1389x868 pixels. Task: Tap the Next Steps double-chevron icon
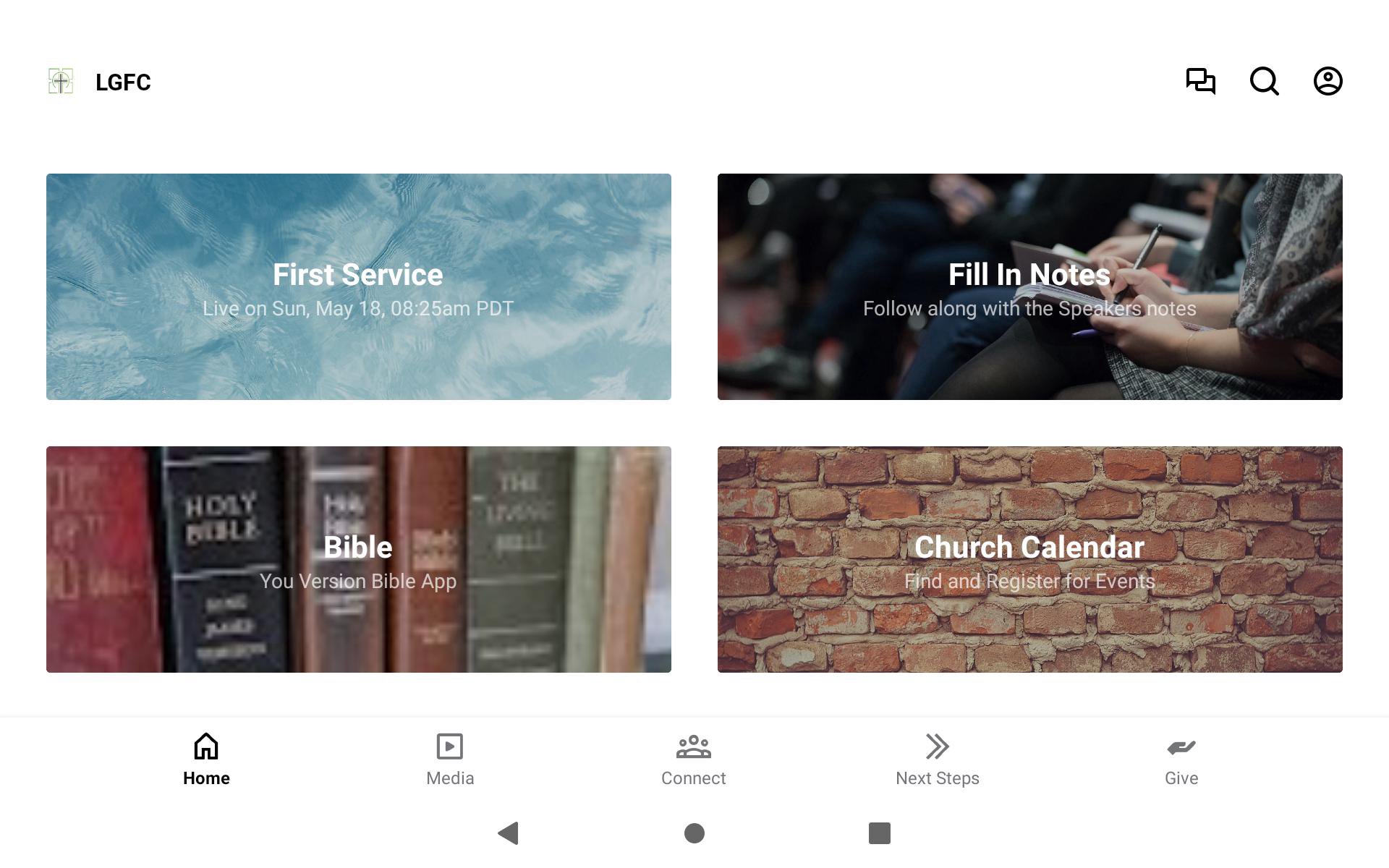[938, 746]
